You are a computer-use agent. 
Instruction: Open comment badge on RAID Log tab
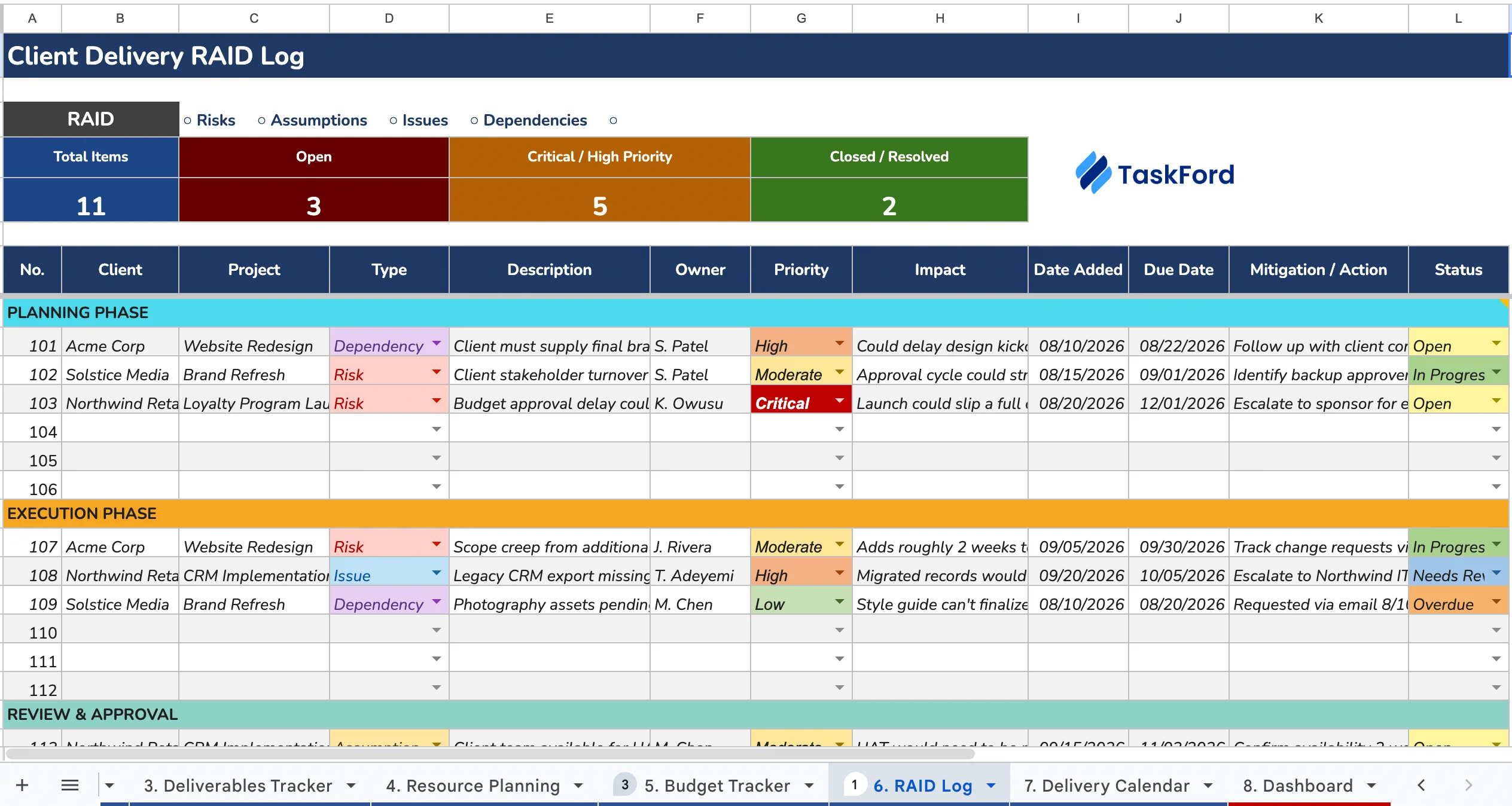(x=854, y=785)
